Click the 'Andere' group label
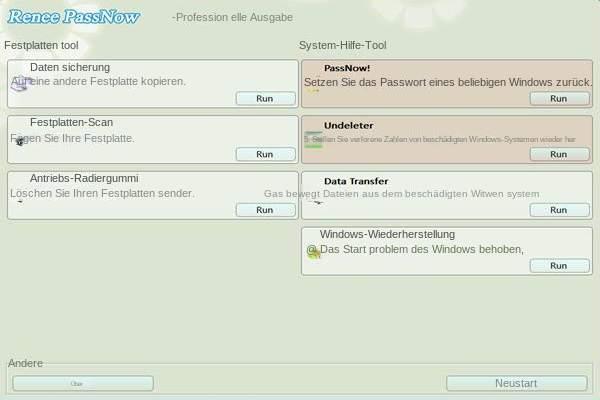The image size is (600, 400). pyautogui.click(x=26, y=363)
